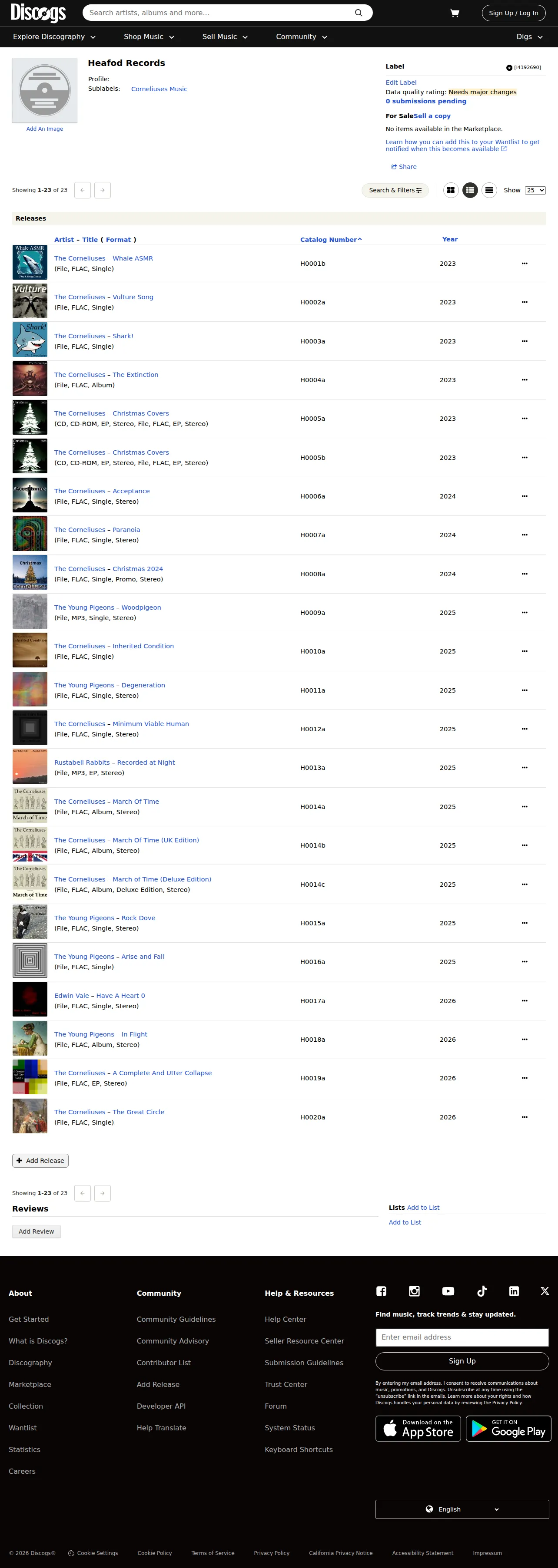Open Rustabell Rabbits artist link
The width and height of the screenshot is (558, 1568).
pos(82,763)
